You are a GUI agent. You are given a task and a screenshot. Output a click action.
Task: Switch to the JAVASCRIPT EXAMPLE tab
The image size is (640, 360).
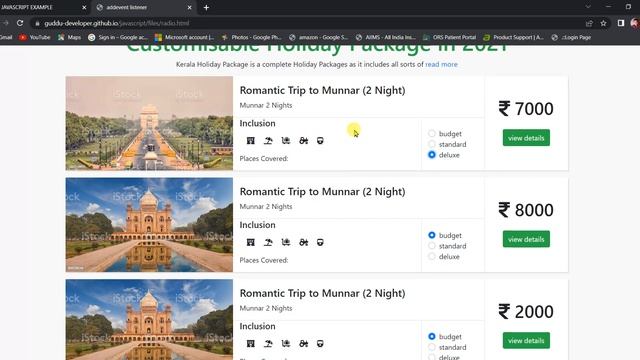pos(43,7)
